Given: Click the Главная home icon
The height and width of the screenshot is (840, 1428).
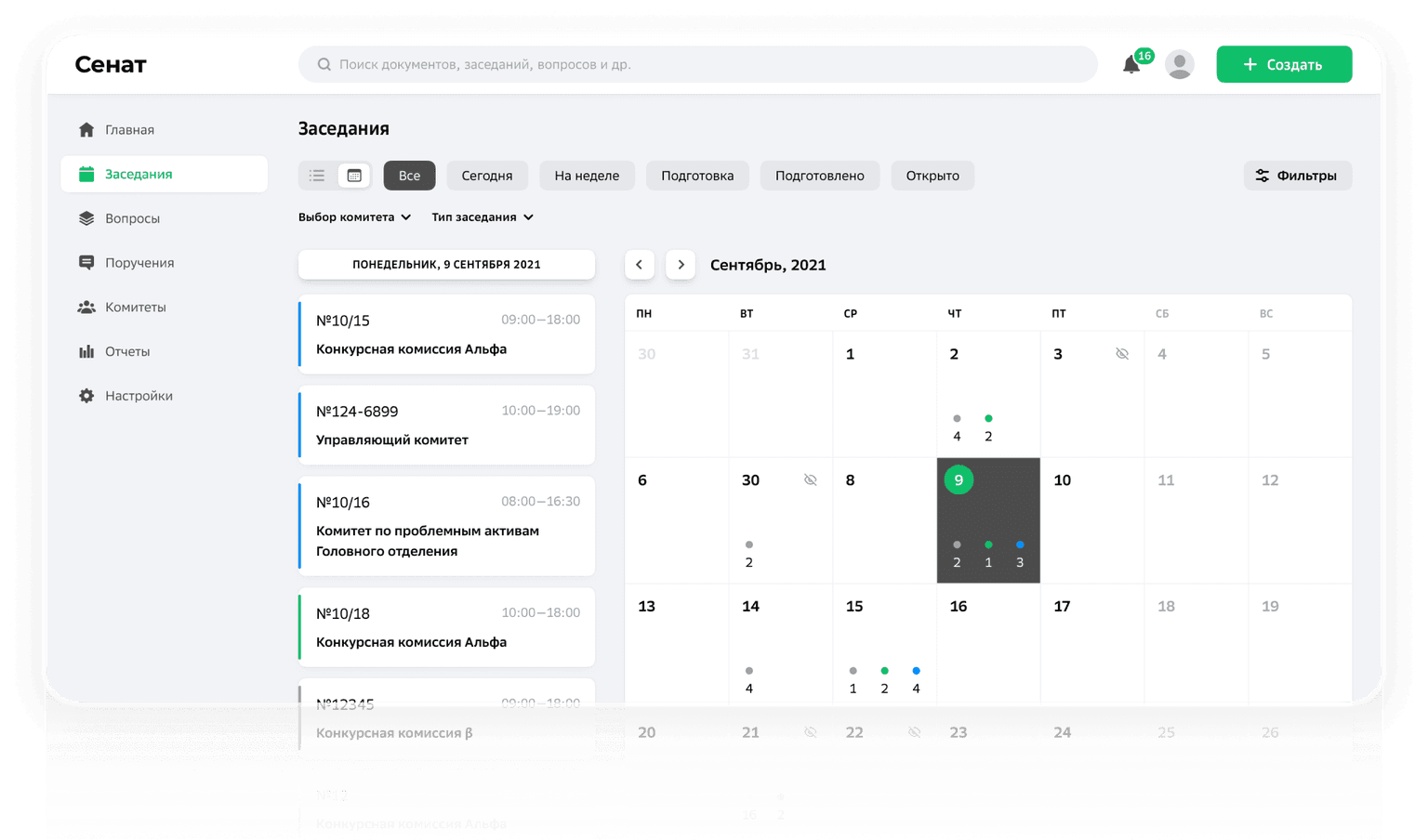Looking at the screenshot, I should coord(86,129).
